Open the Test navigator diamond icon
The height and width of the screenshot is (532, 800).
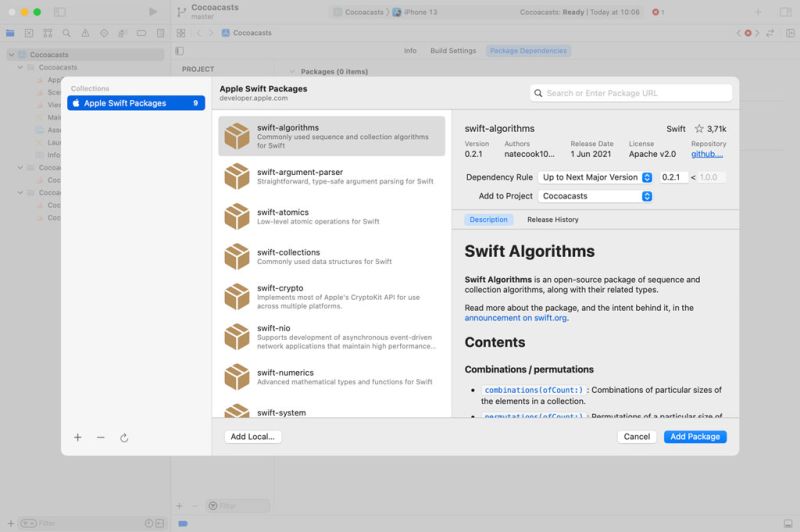104,33
